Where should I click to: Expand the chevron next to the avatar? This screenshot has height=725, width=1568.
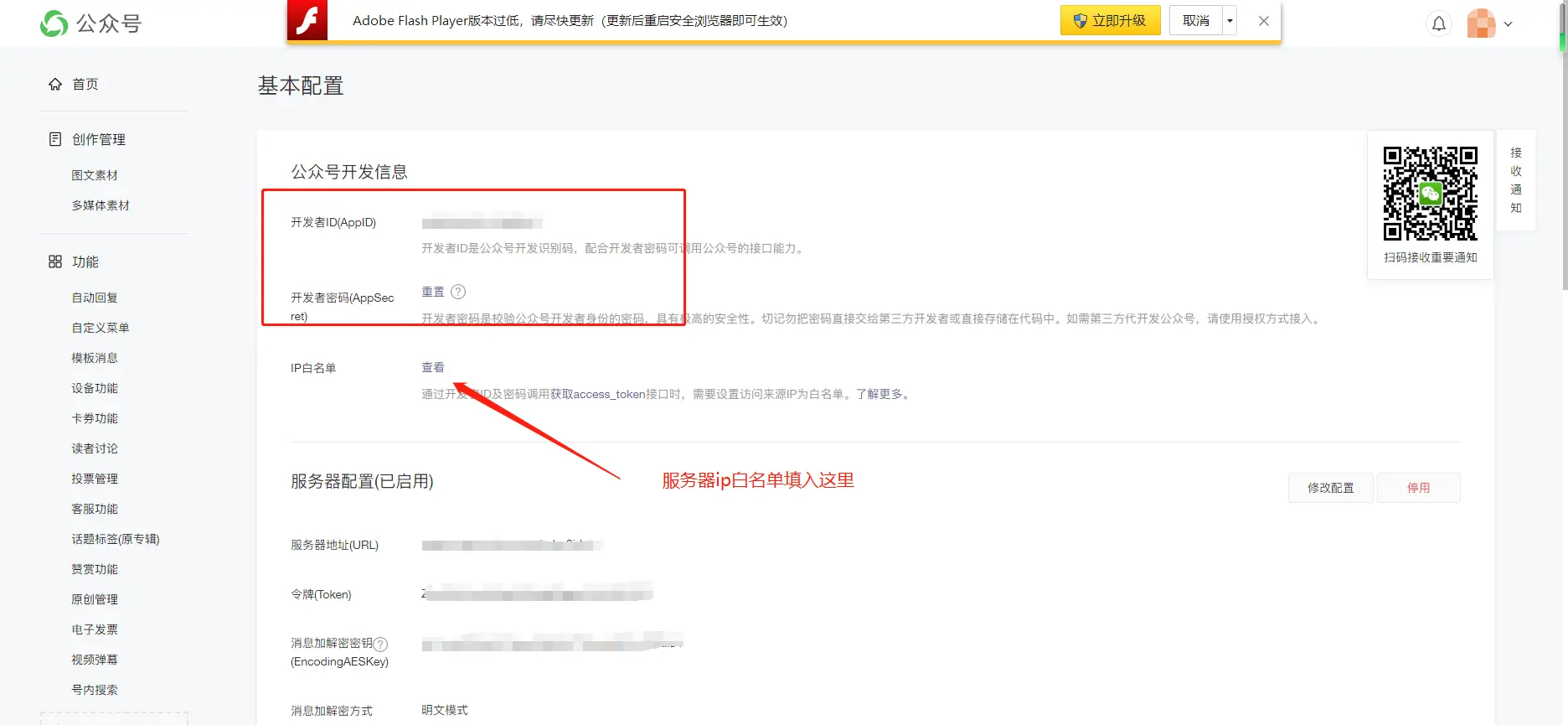(x=1509, y=24)
